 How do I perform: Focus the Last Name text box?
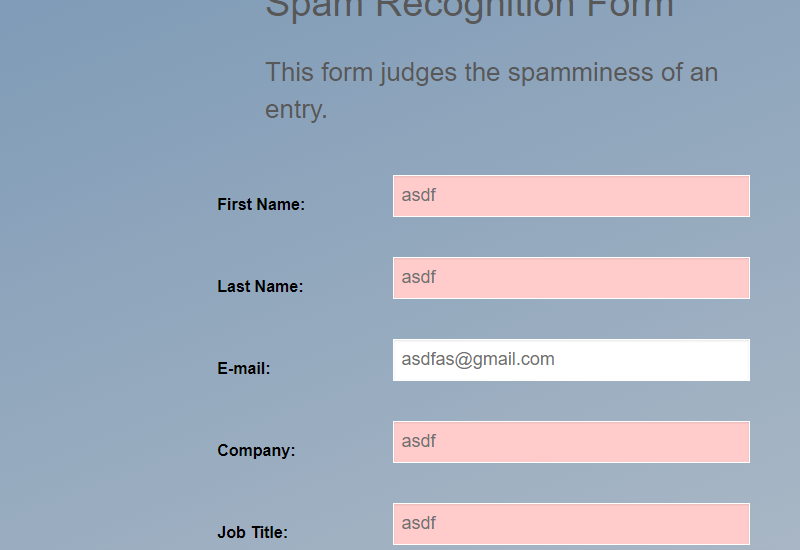click(570, 278)
